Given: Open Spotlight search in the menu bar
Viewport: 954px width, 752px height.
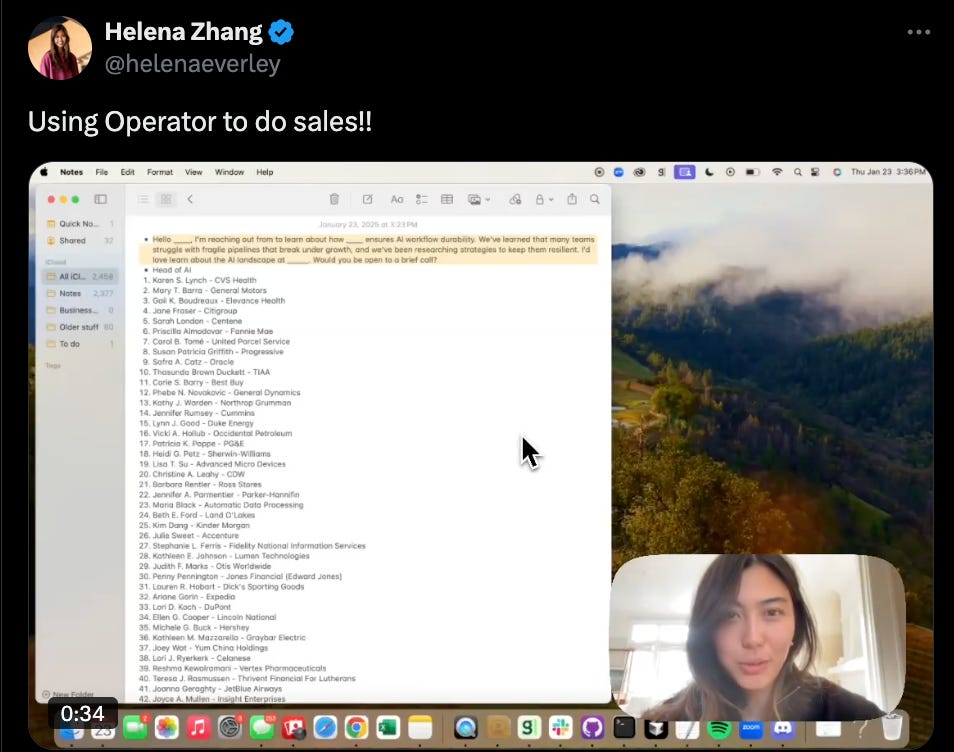Looking at the screenshot, I should [798, 172].
